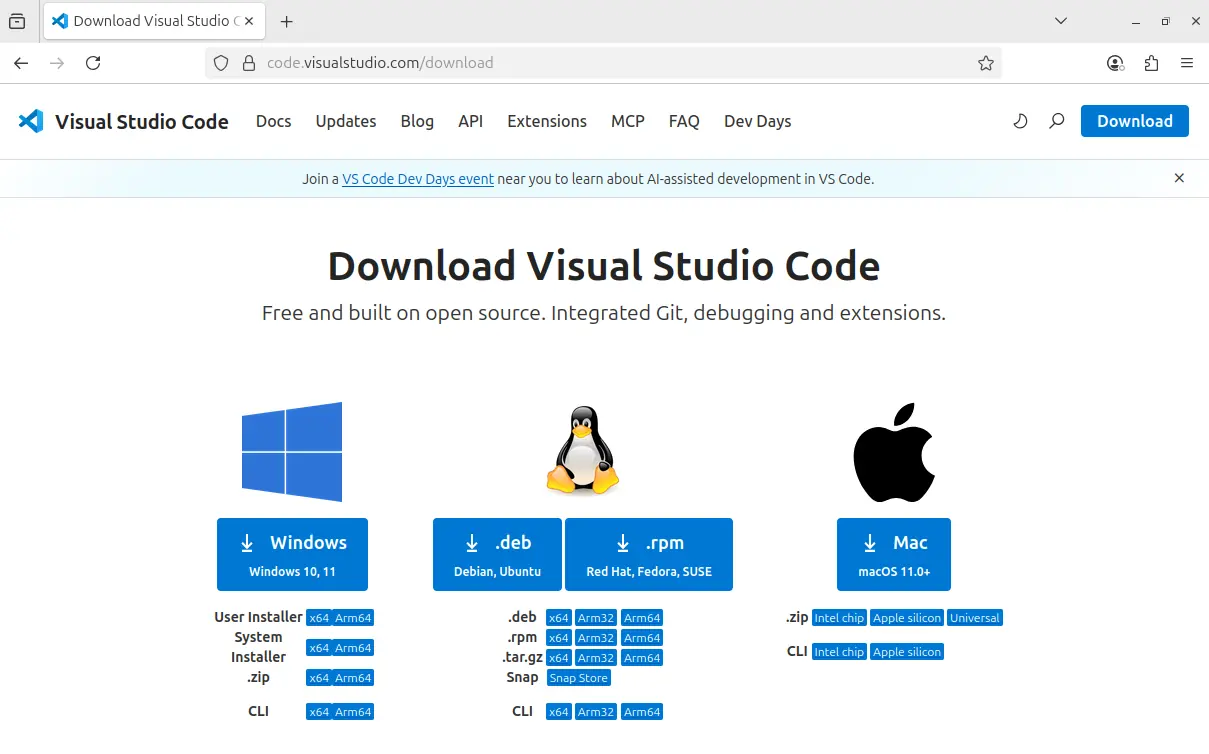Reload the page using refresh icon
The image size is (1209, 754).
click(x=93, y=63)
